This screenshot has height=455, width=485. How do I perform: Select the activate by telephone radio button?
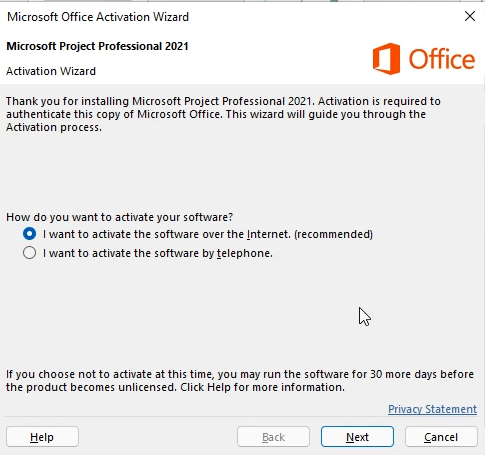click(x=29, y=253)
